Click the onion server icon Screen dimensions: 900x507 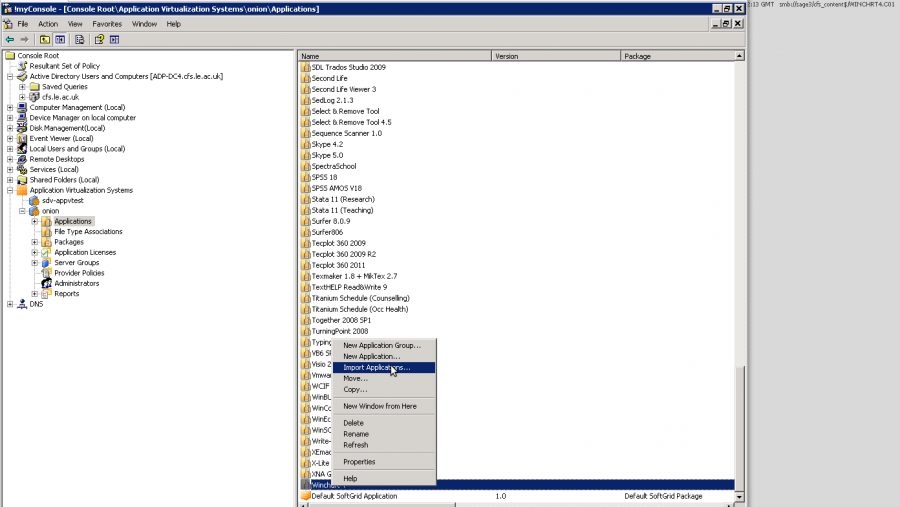coord(34,211)
